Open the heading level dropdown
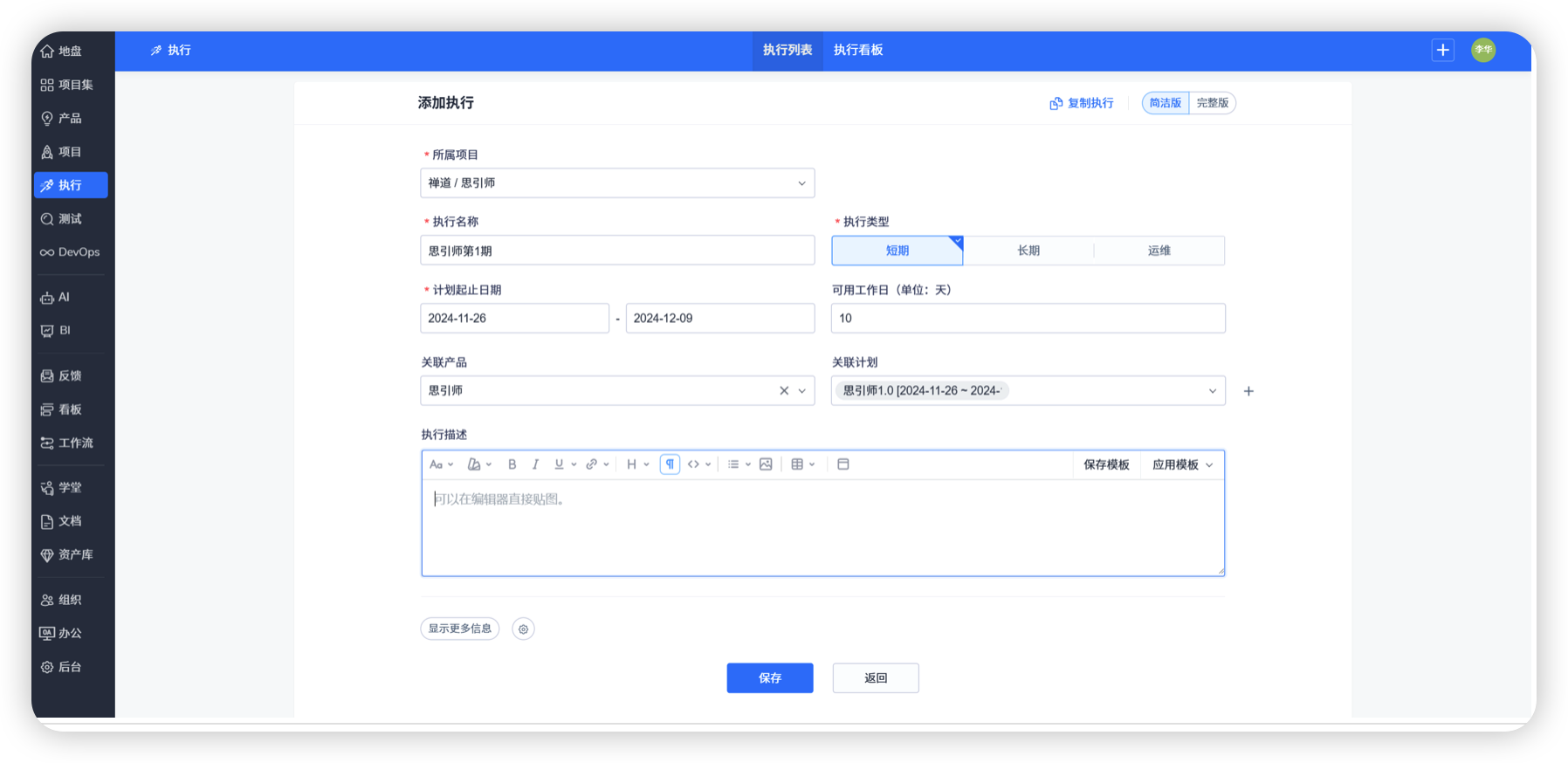The width and height of the screenshot is (1568, 763). 637,464
